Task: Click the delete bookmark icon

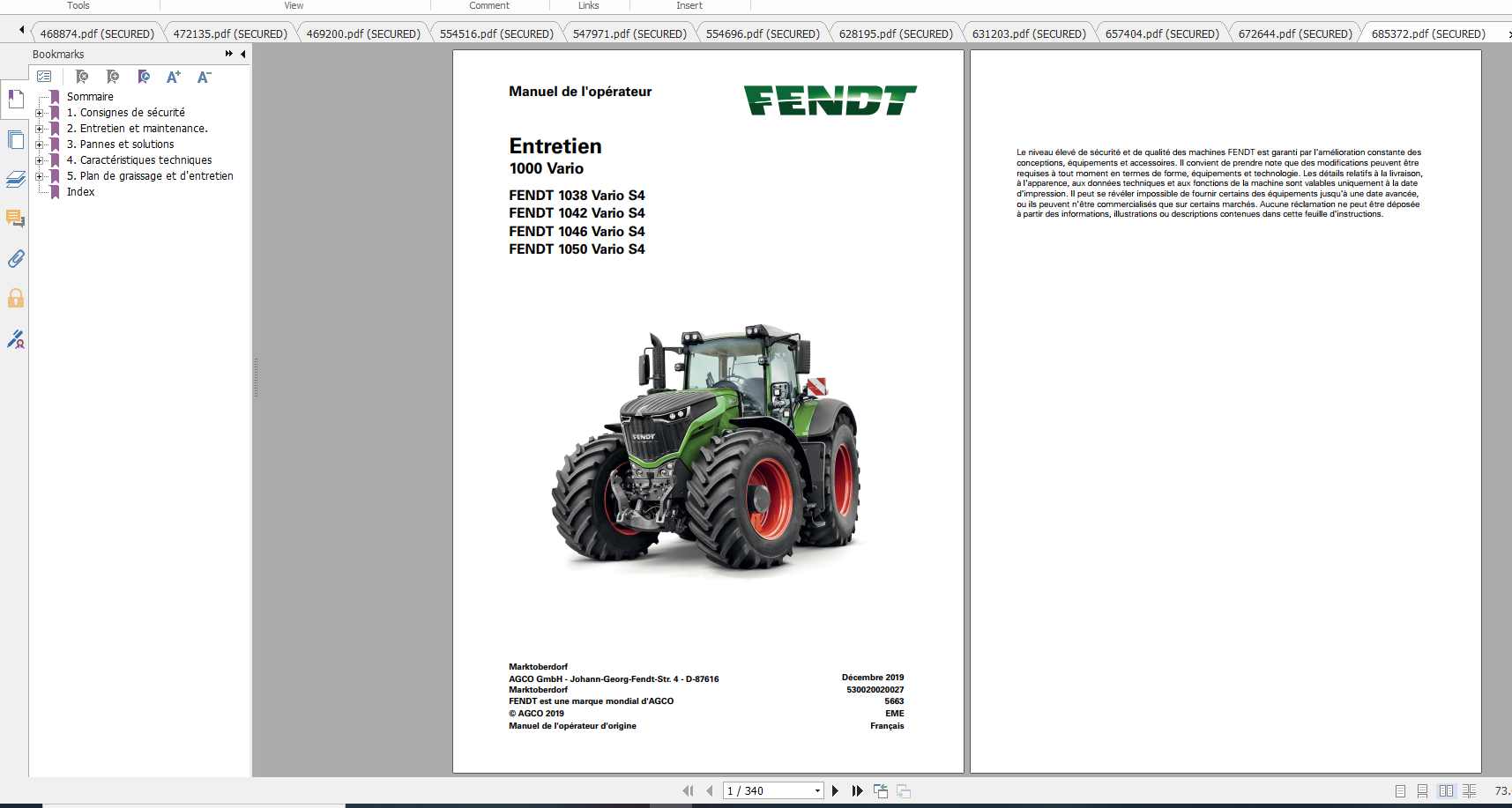Action: coord(82,77)
